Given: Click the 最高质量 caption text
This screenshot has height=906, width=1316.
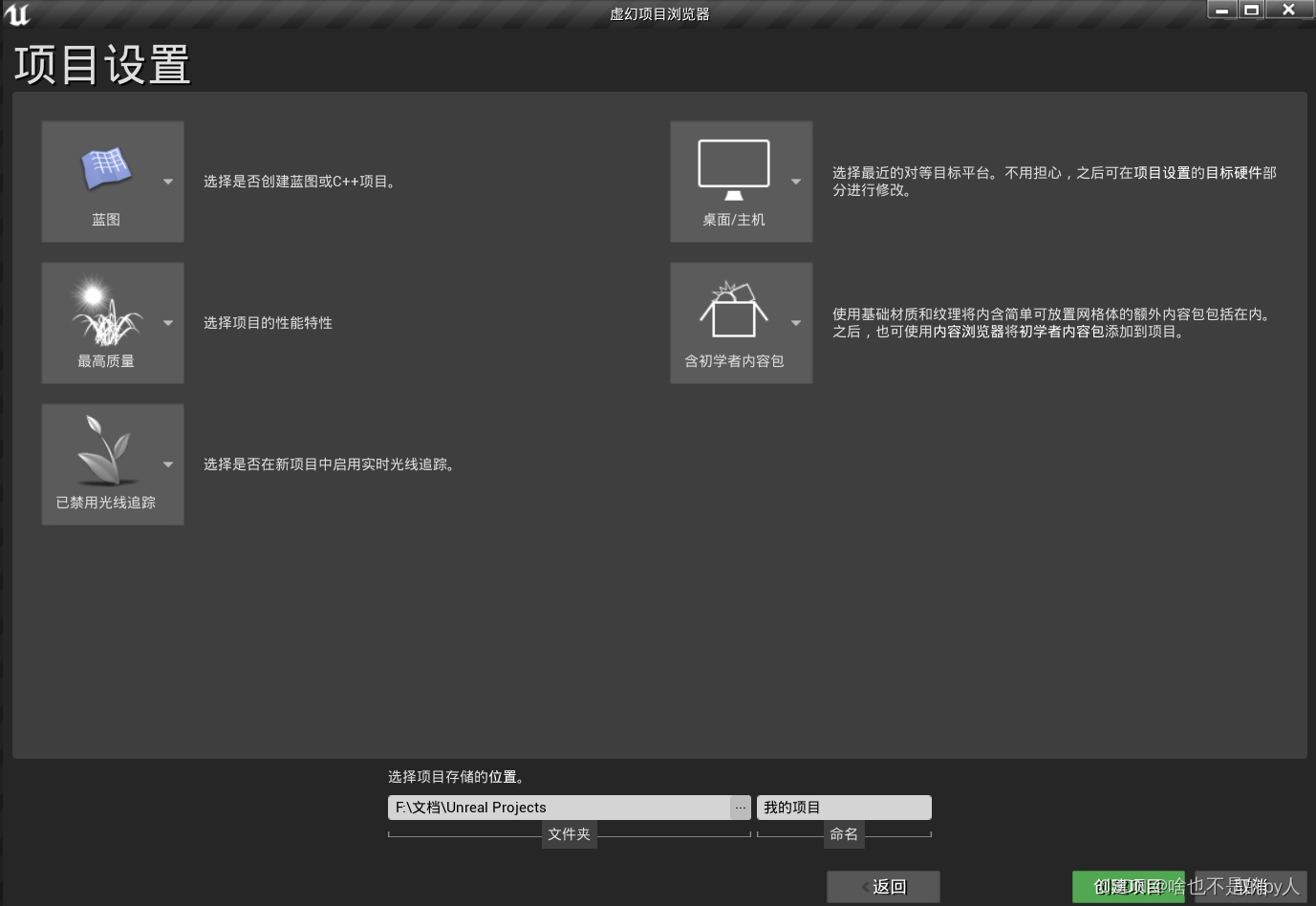Looking at the screenshot, I should [106, 361].
